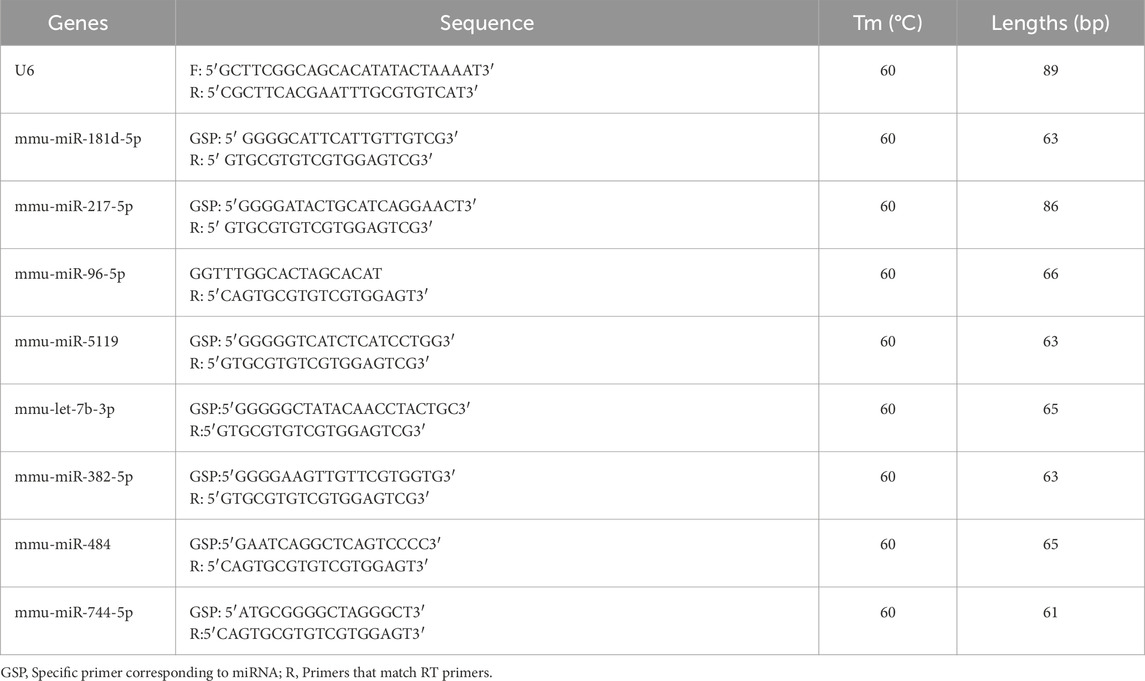Click the length value 89
The height and width of the screenshot is (681, 1145).
click(1050, 72)
